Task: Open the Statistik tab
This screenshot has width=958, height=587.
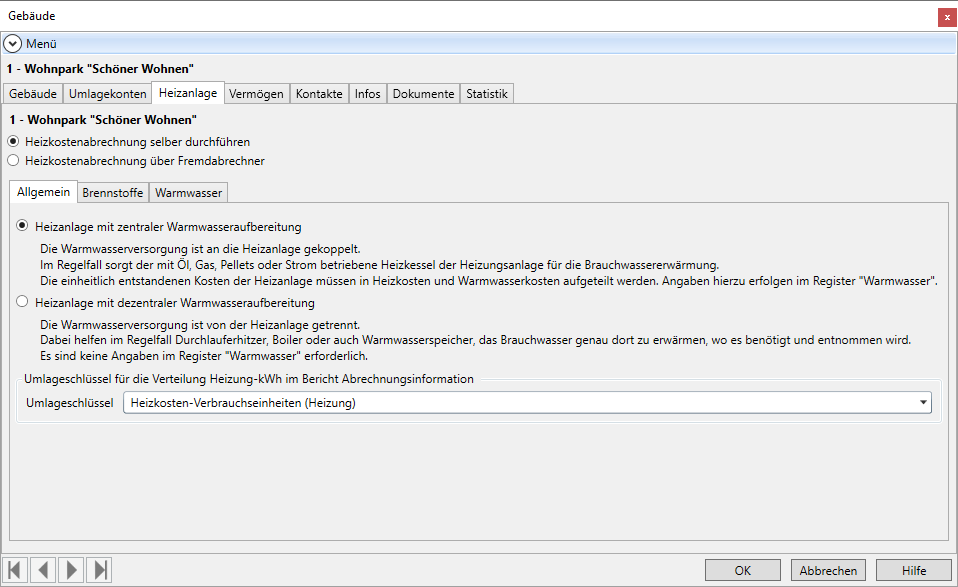Action: [487, 94]
